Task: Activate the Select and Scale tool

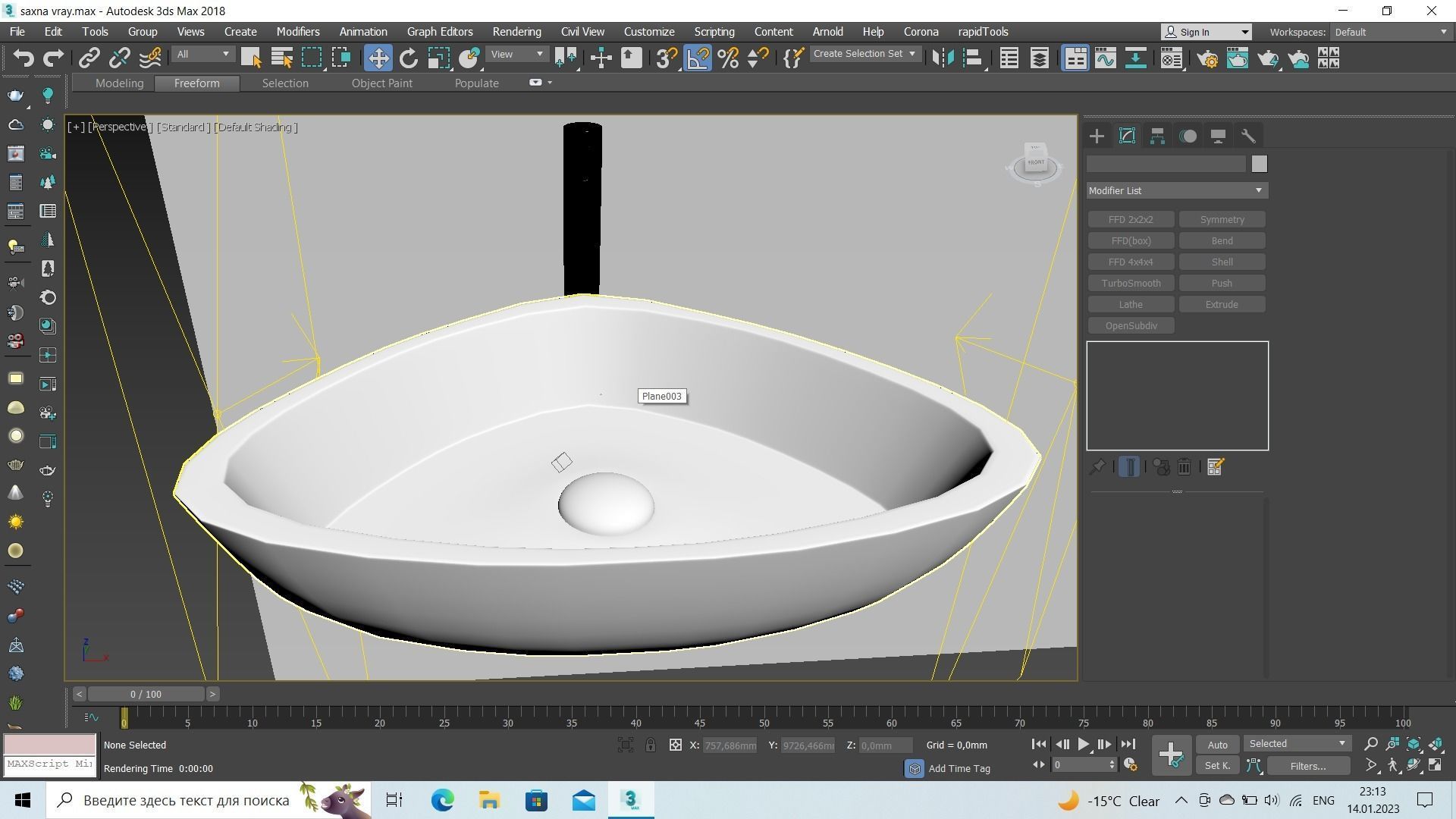Action: pos(439,58)
